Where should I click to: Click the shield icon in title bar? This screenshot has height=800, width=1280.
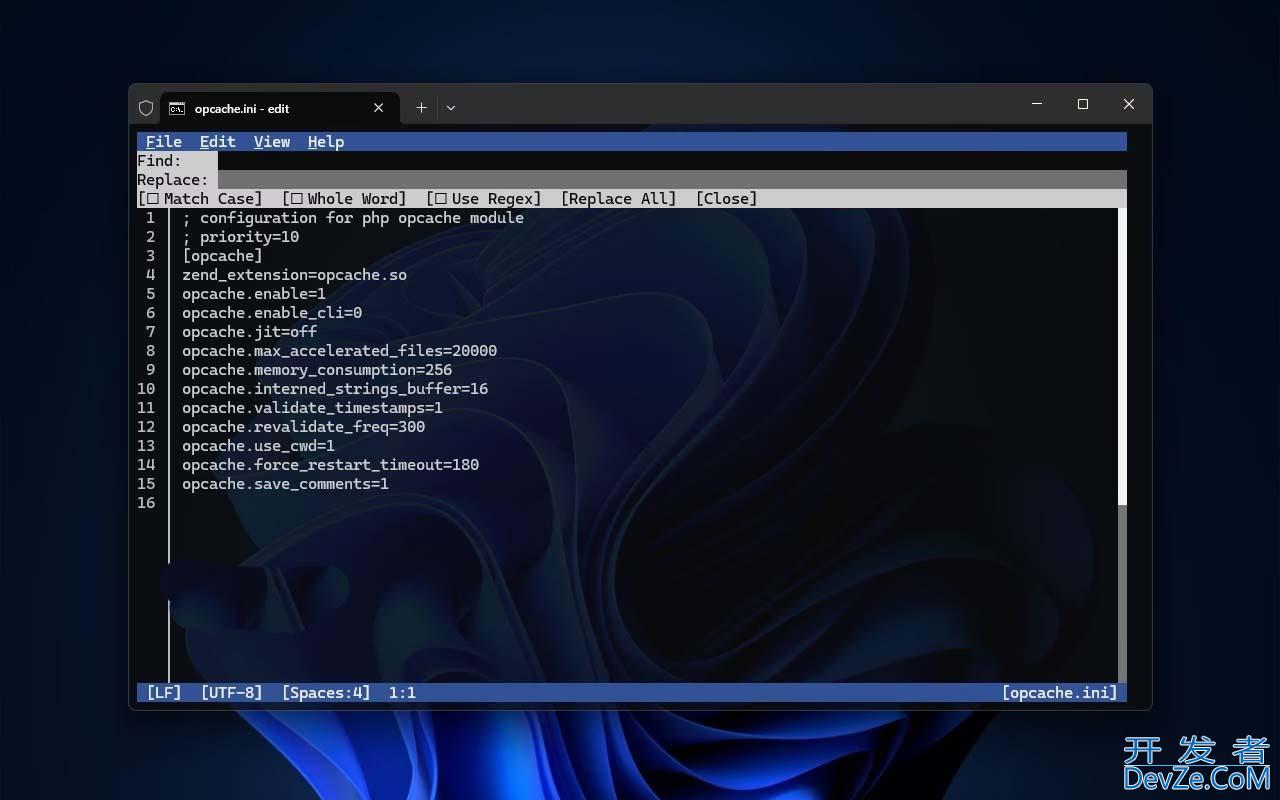pyautogui.click(x=146, y=108)
